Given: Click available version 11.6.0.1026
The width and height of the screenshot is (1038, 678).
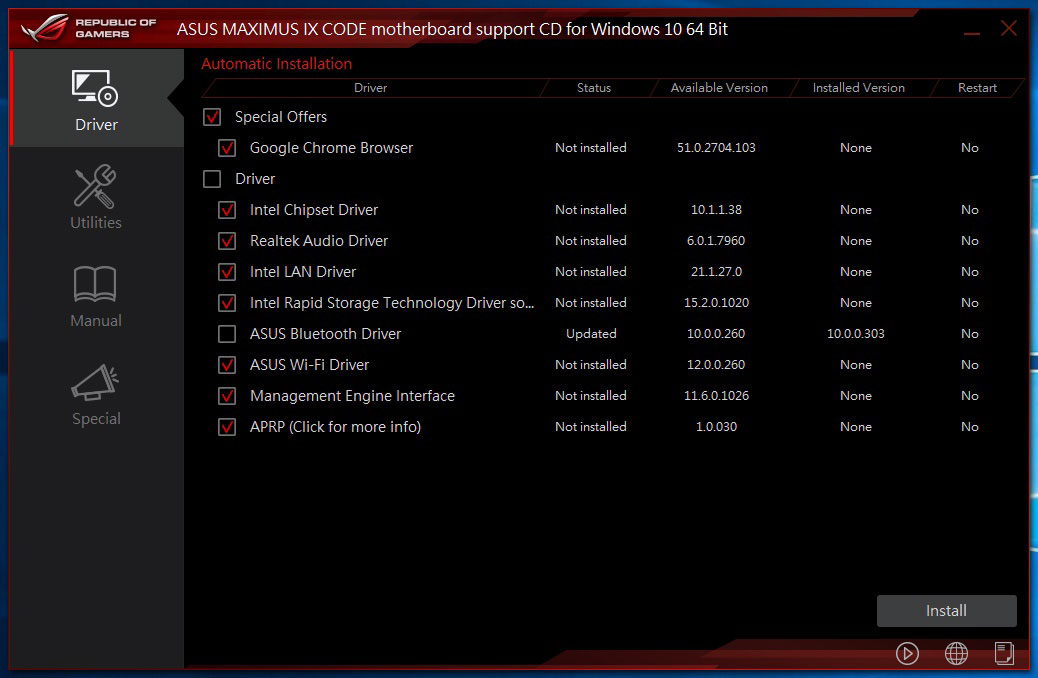Looking at the screenshot, I should click(x=716, y=396).
